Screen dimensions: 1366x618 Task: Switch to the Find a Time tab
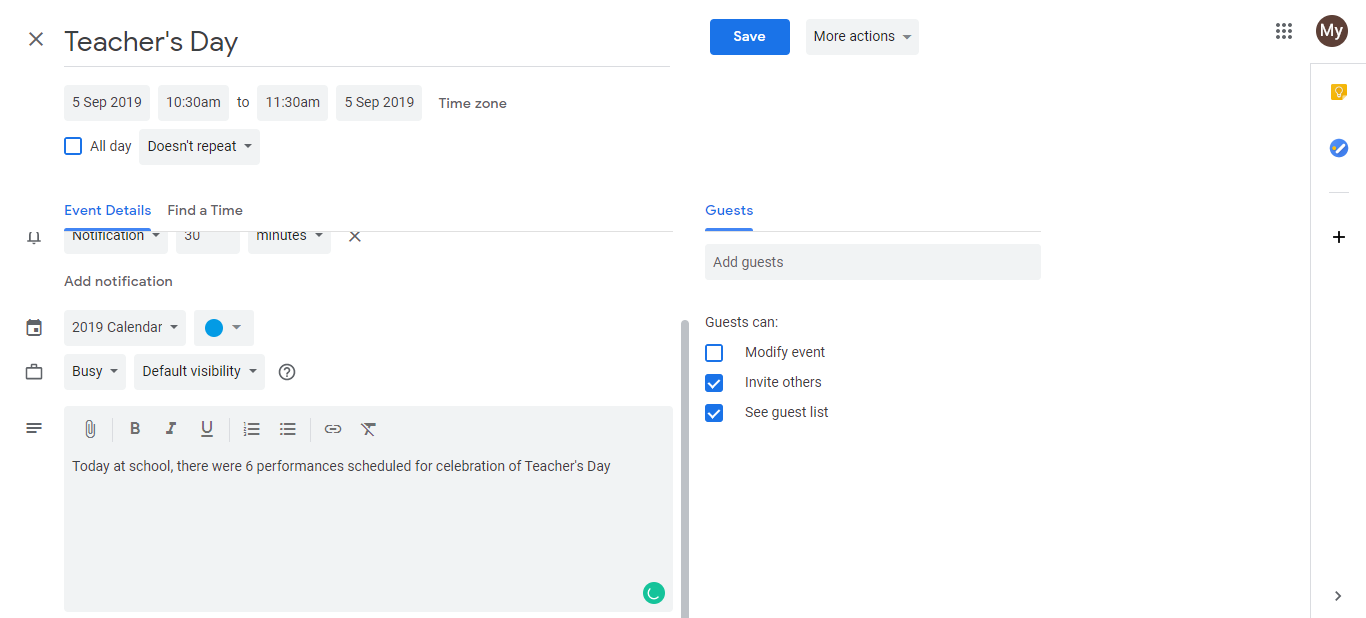[x=205, y=210]
